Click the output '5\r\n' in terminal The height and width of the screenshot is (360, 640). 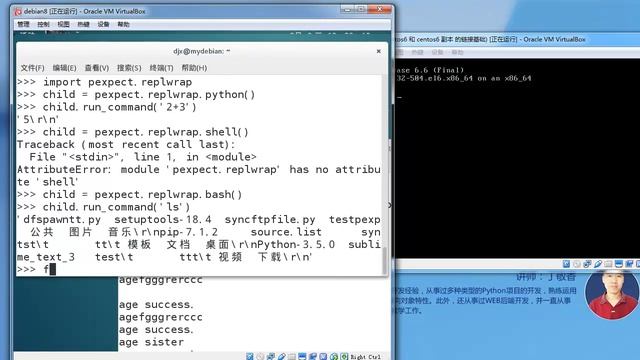tap(38, 120)
